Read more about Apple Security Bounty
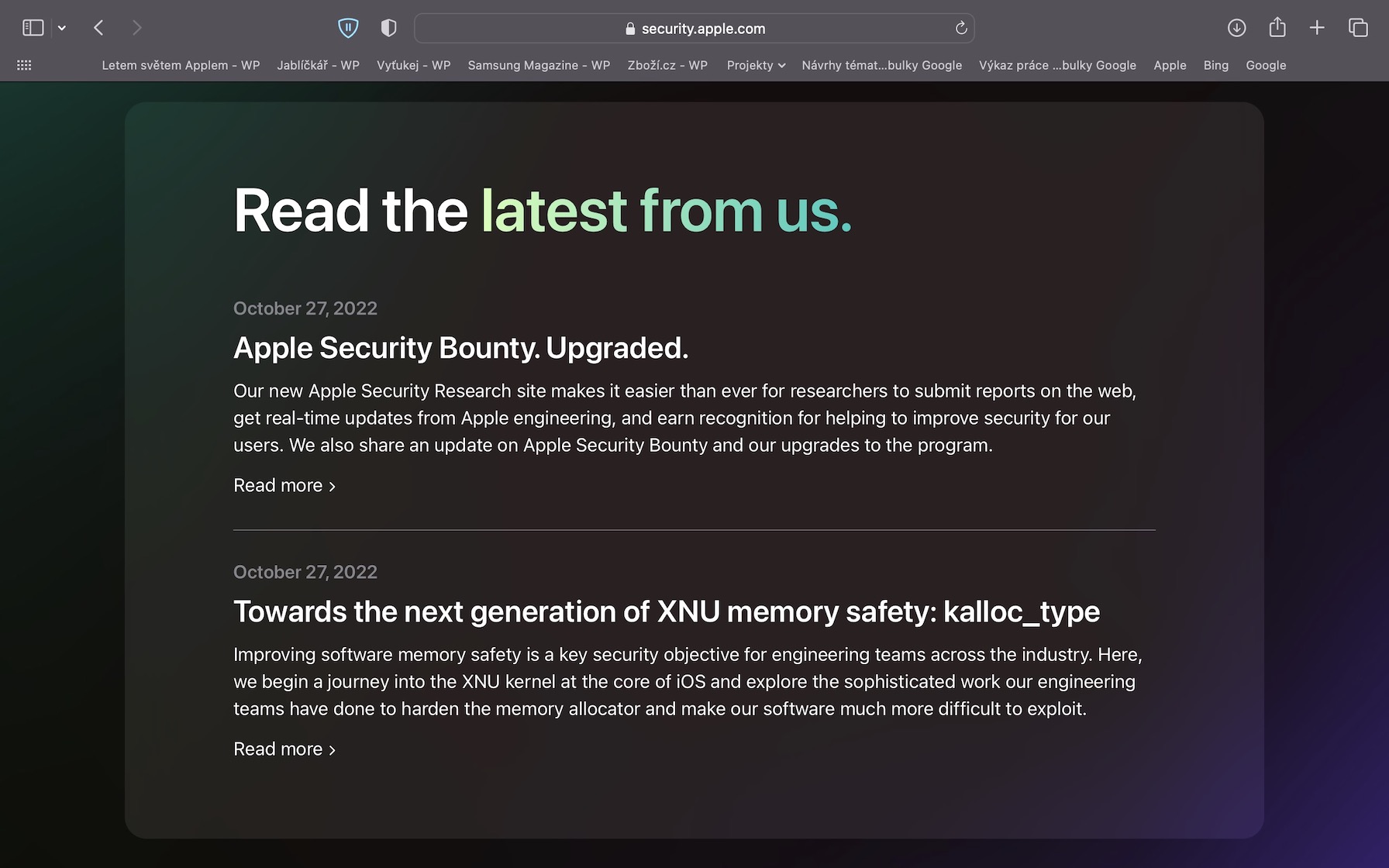The height and width of the screenshot is (868, 1389). coord(284,486)
